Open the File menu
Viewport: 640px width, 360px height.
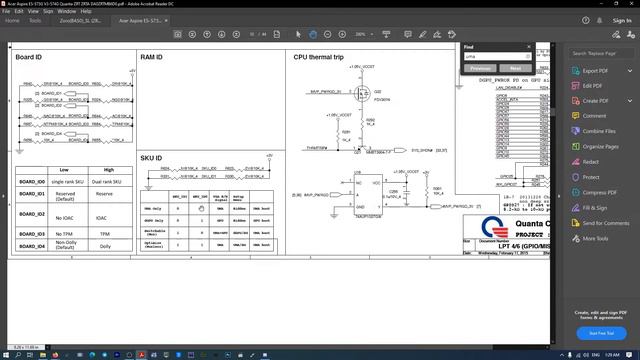(6, 11)
